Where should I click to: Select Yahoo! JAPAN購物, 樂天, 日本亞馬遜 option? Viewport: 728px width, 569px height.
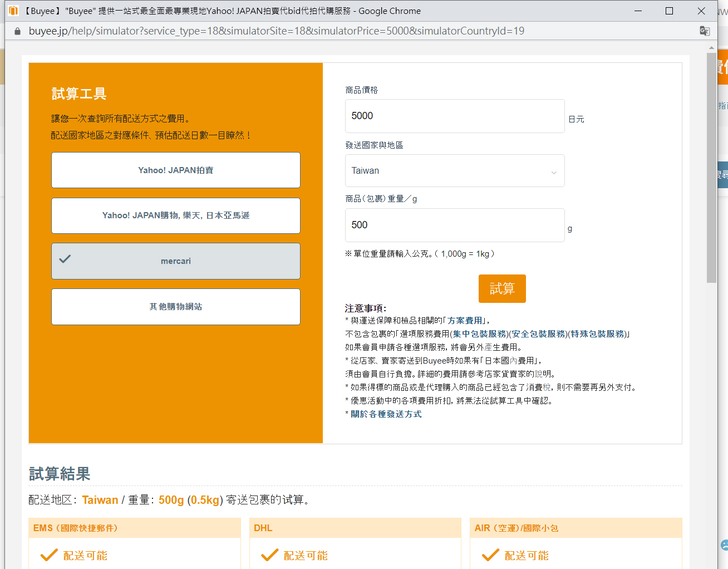coord(176,215)
